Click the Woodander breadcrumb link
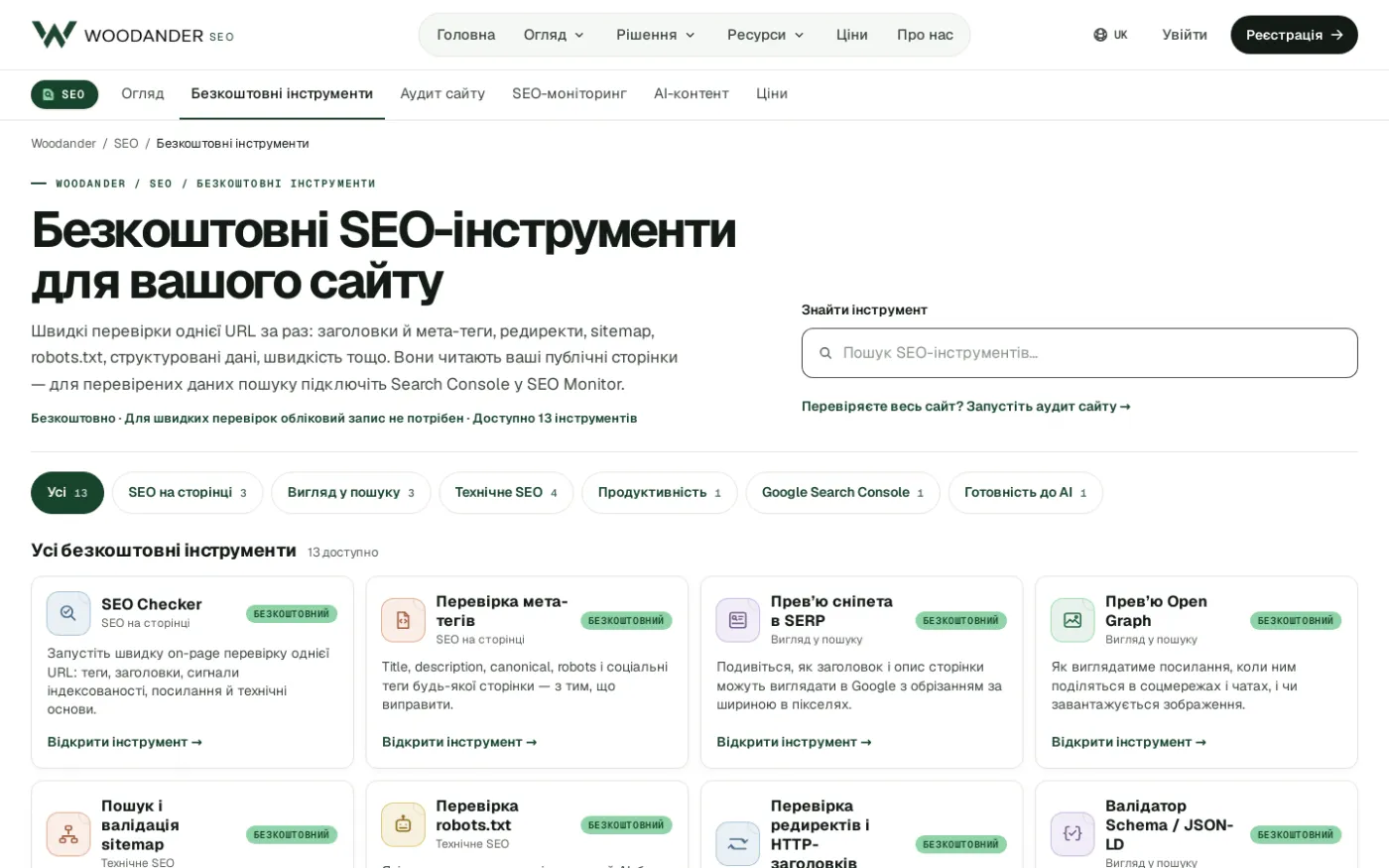 63,144
